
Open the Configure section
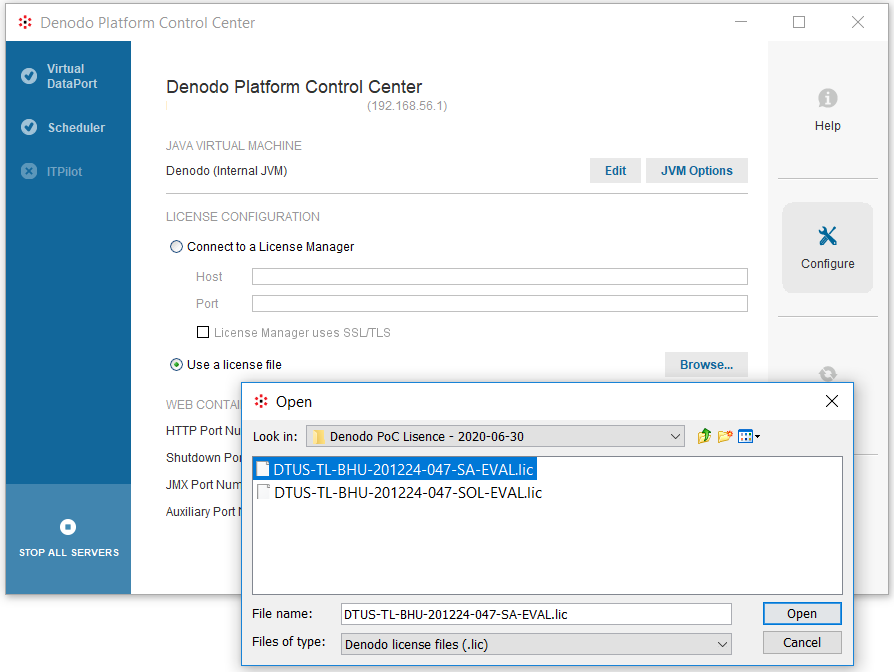[827, 247]
